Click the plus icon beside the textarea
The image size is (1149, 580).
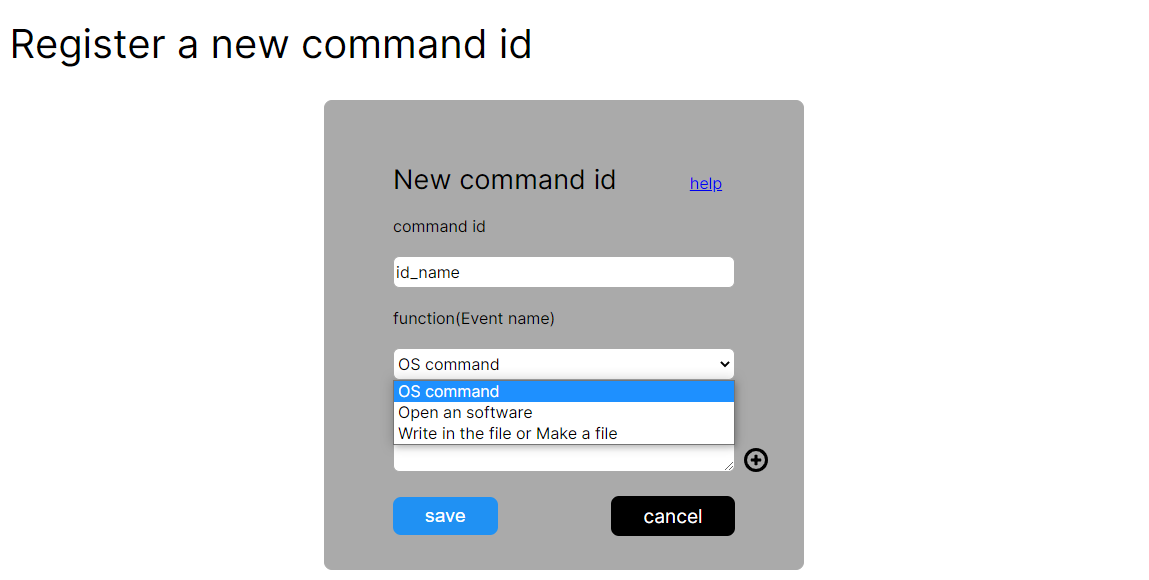[x=756, y=460]
